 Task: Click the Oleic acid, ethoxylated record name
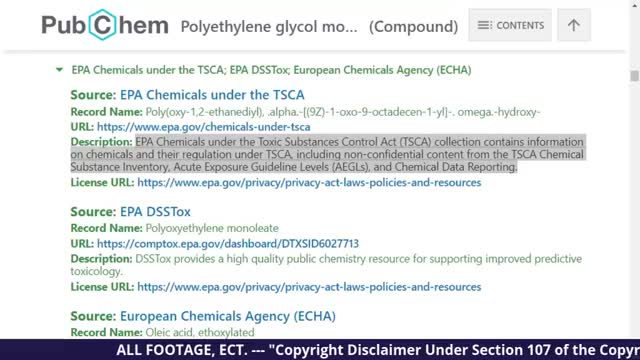tap(200, 332)
